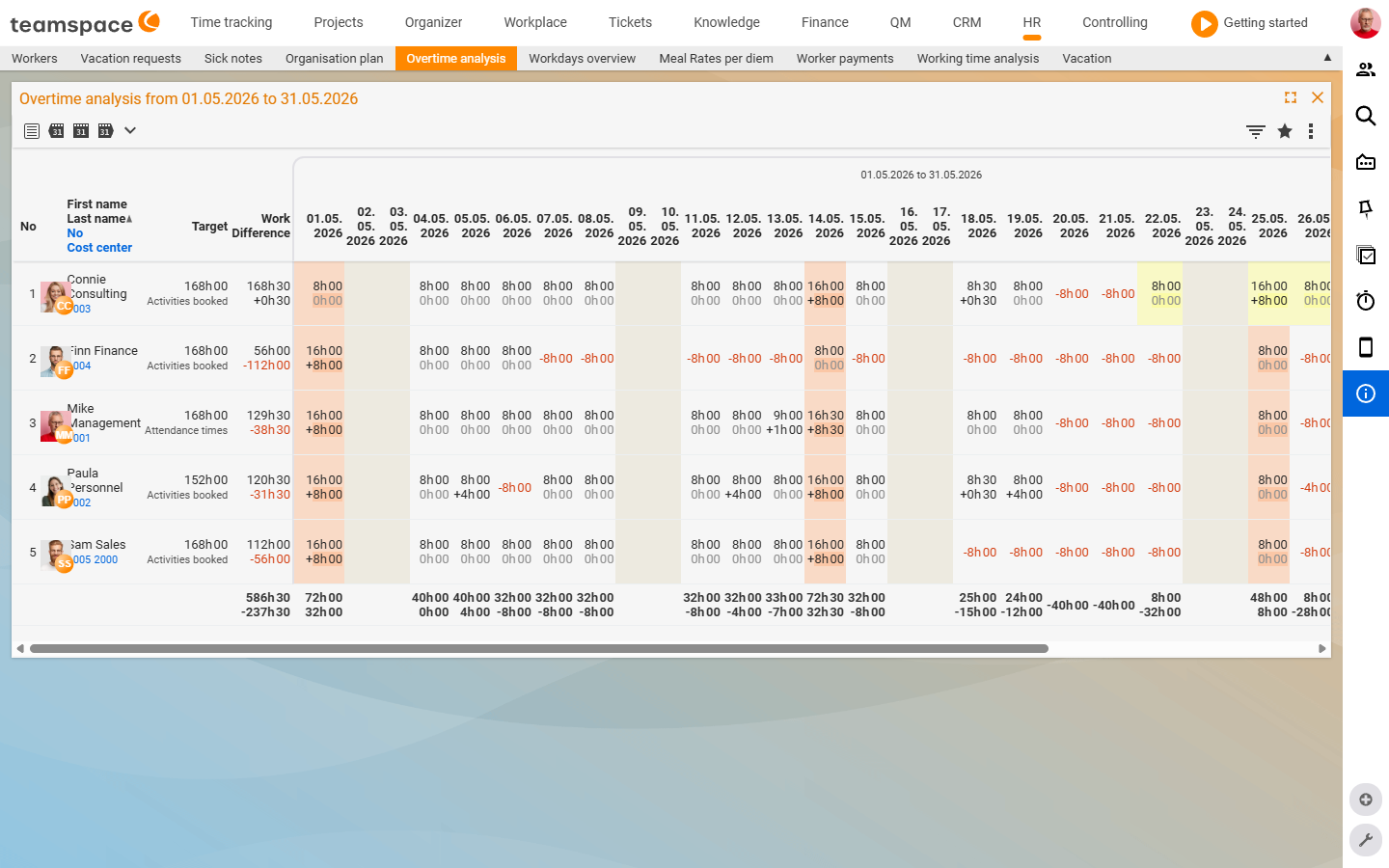Switch to Worker payments tab

(x=845, y=59)
